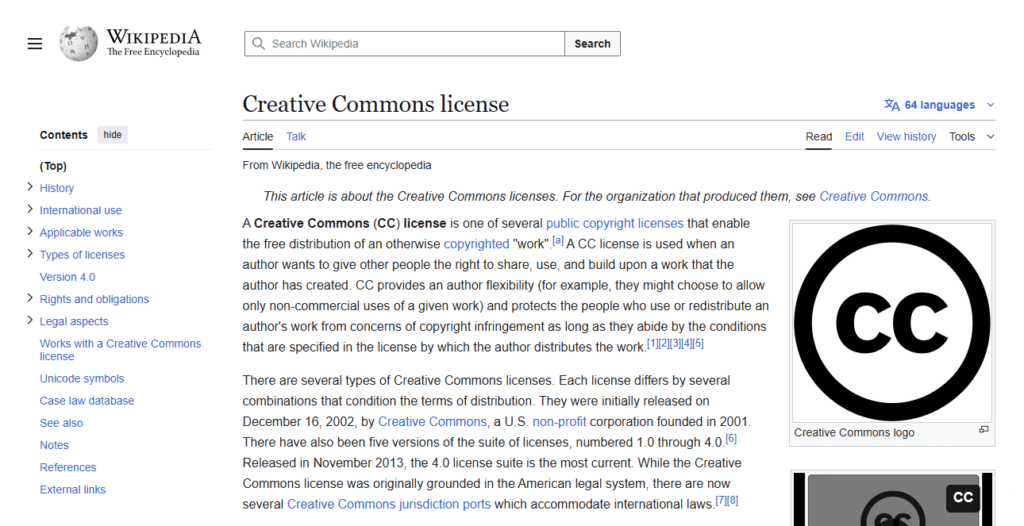1024x526 pixels.
Task: Expand the History section
Action: point(29,187)
